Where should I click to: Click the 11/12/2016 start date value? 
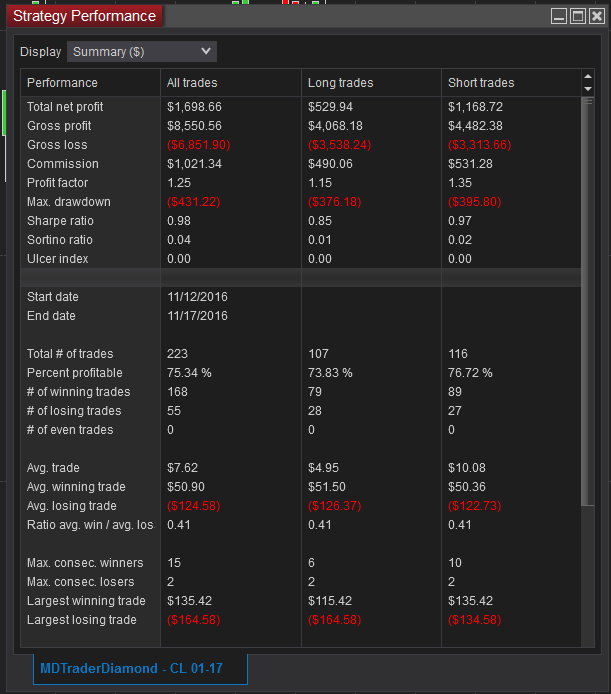[x=197, y=297]
